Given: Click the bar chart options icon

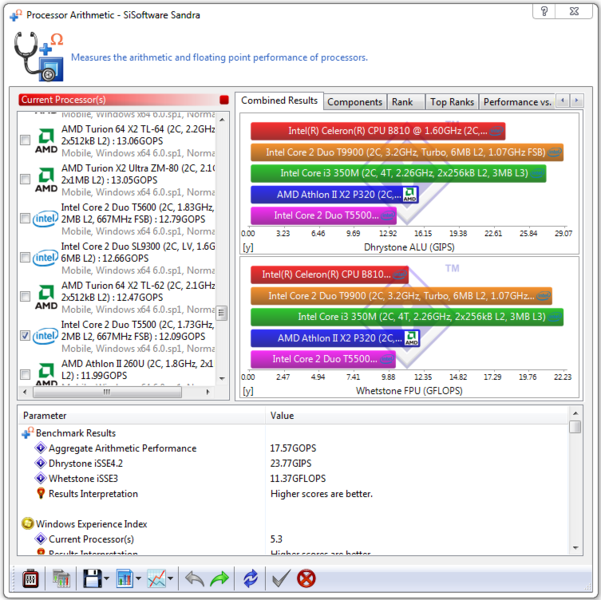Looking at the screenshot, I should point(124,579).
